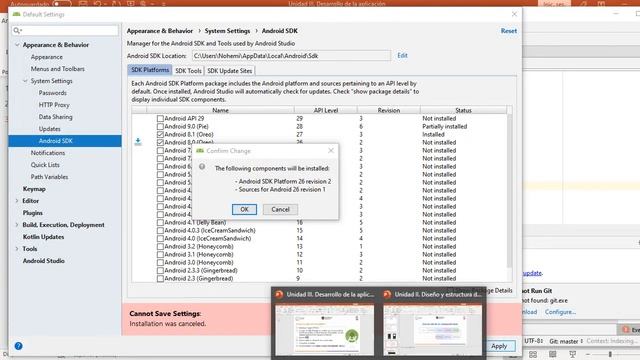Click PowerPoint icon on Unidad II preview

point(387,294)
